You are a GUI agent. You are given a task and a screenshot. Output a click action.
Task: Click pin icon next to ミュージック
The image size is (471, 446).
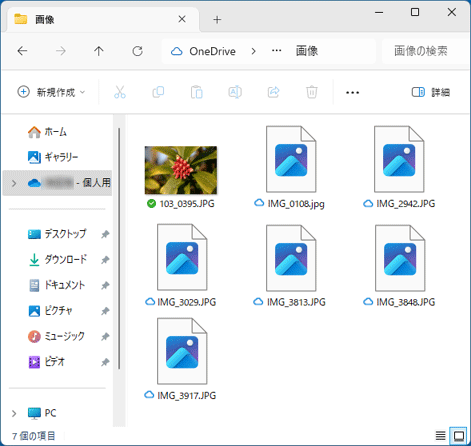click(105, 337)
